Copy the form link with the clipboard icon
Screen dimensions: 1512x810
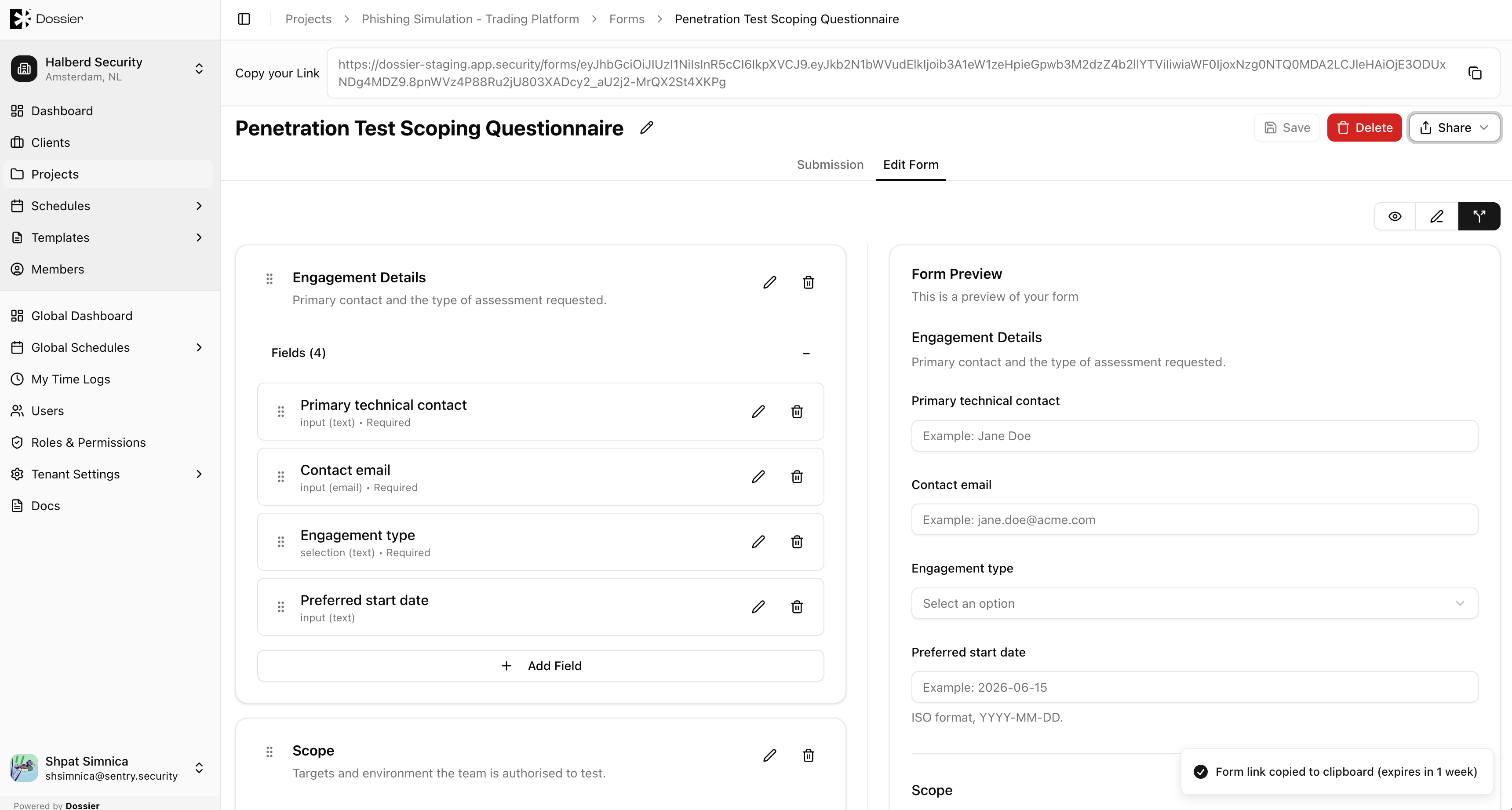pyautogui.click(x=1475, y=73)
